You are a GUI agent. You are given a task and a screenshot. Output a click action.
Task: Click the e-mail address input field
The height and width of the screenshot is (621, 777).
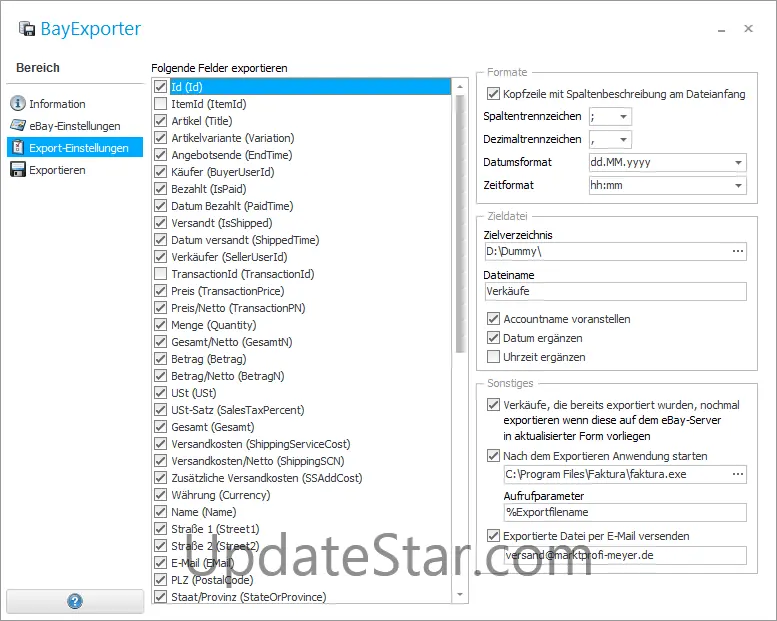[x=625, y=555]
